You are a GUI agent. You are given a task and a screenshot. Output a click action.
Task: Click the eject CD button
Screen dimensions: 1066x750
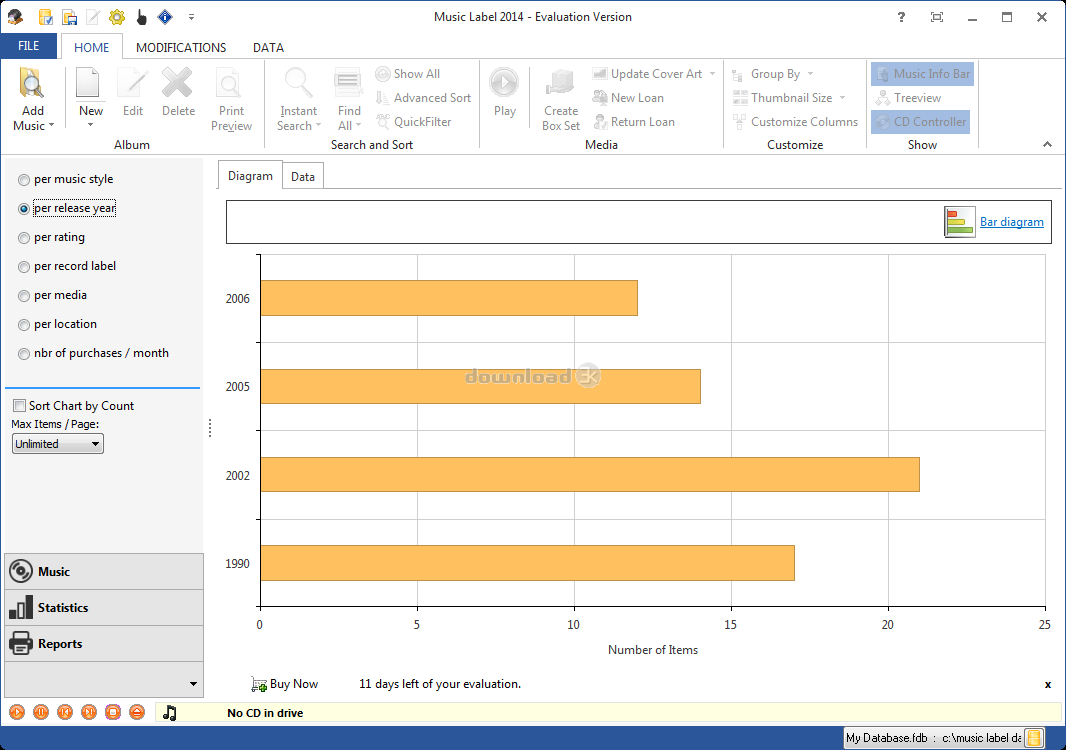137,712
